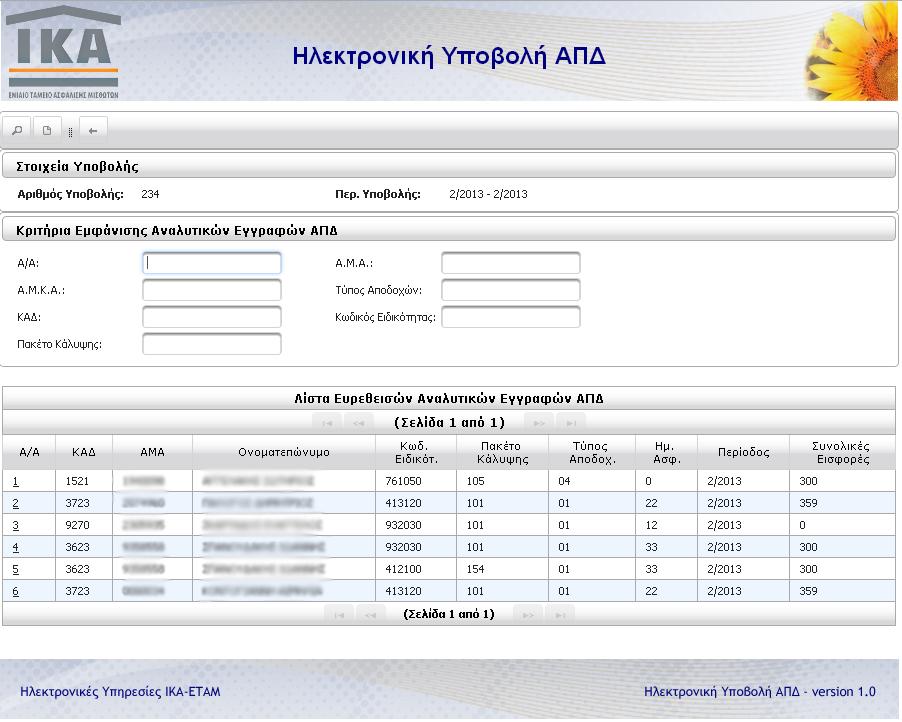Click the search magnifier toolbar icon
This screenshot has width=902, height=722.
pos(17,131)
